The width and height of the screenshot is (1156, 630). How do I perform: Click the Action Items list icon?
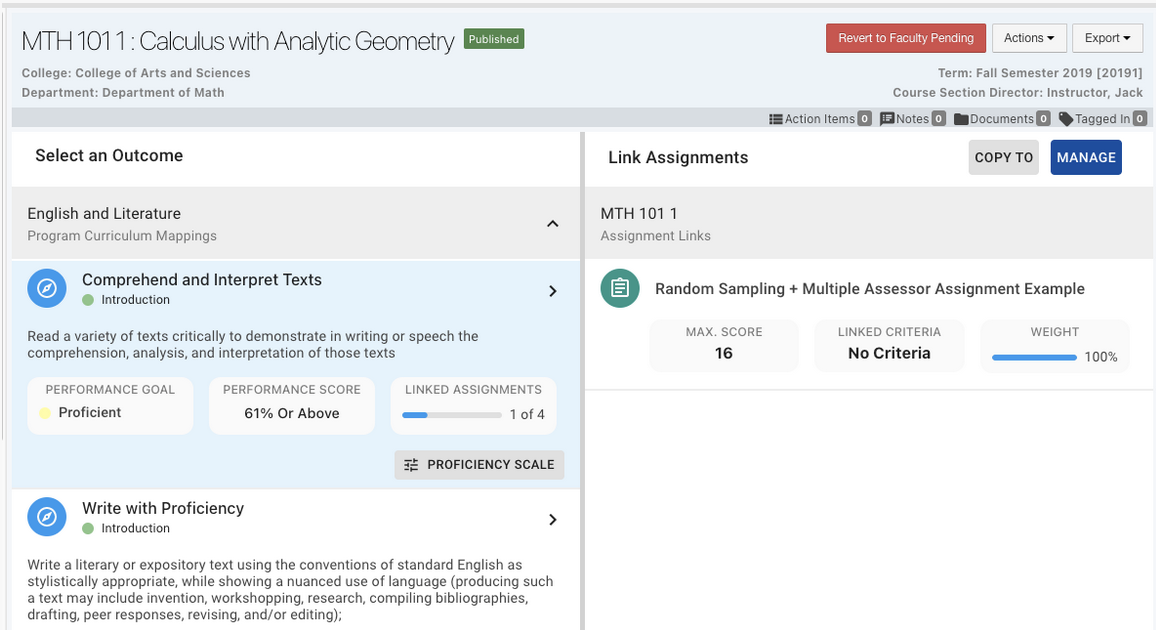776,119
